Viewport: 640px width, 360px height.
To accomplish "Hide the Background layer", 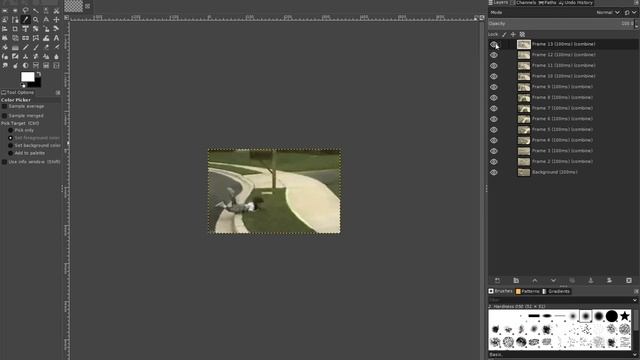I will [x=494, y=172].
